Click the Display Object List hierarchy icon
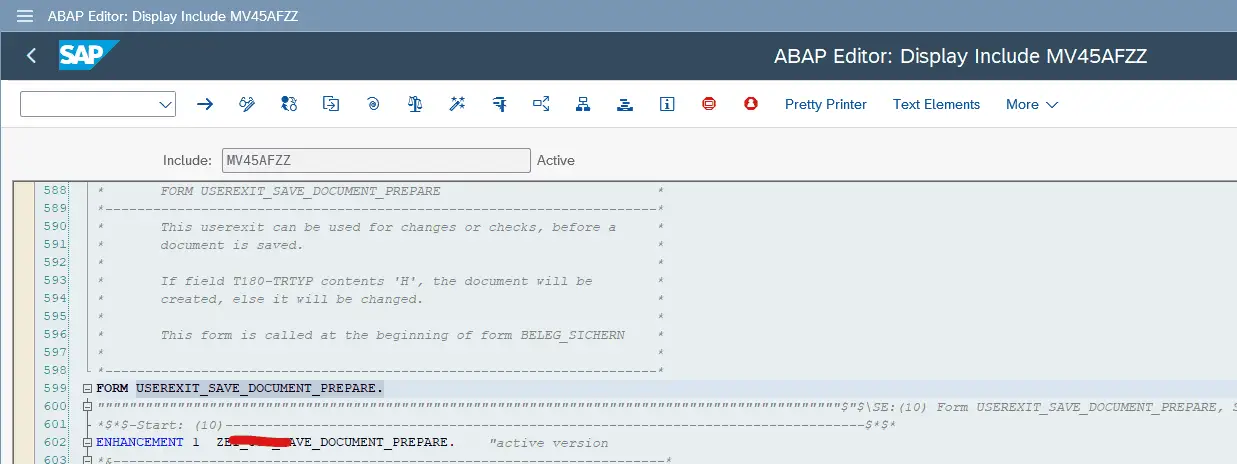This screenshot has height=464, width=1237. pyautogui.click(x=583, y=104)
